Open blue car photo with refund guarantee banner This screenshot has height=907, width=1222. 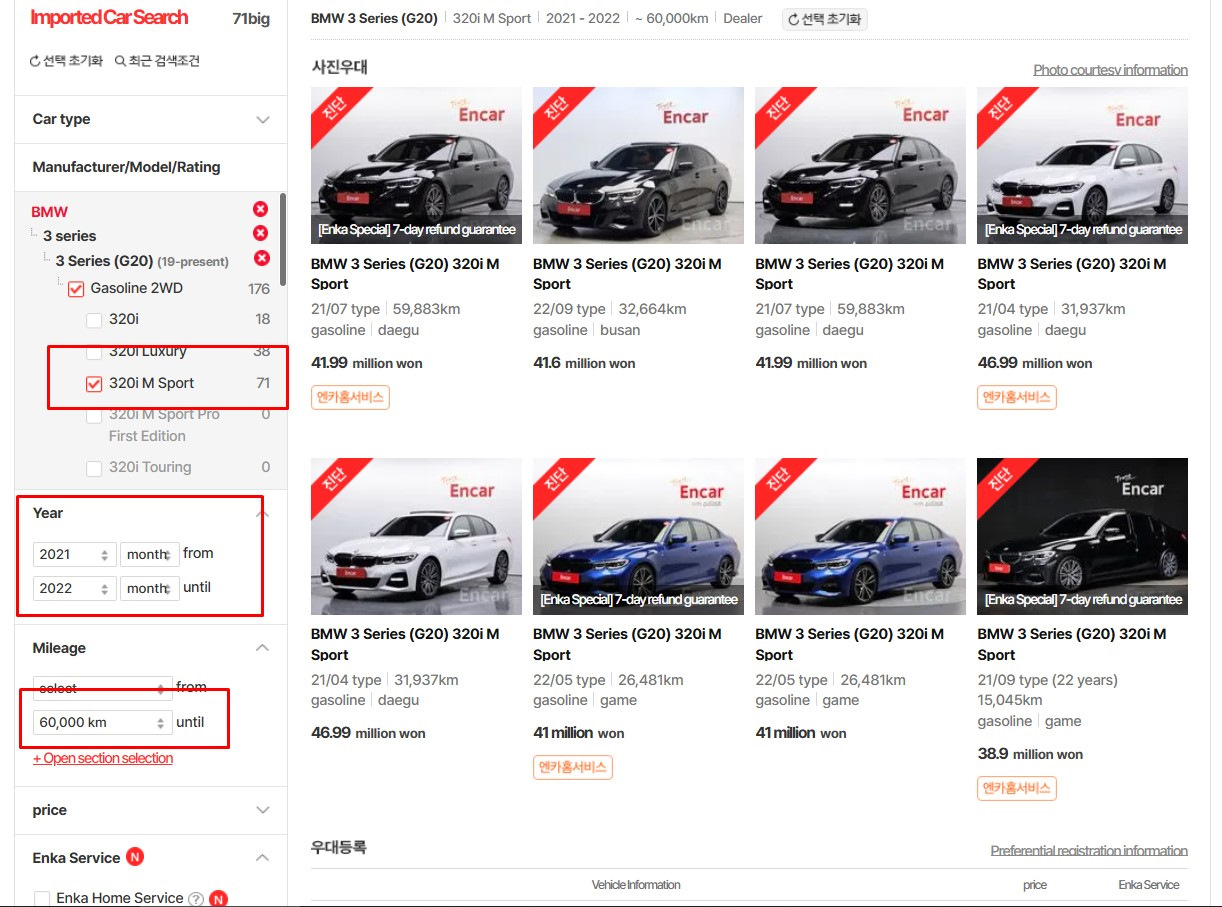tap(638, 536)
